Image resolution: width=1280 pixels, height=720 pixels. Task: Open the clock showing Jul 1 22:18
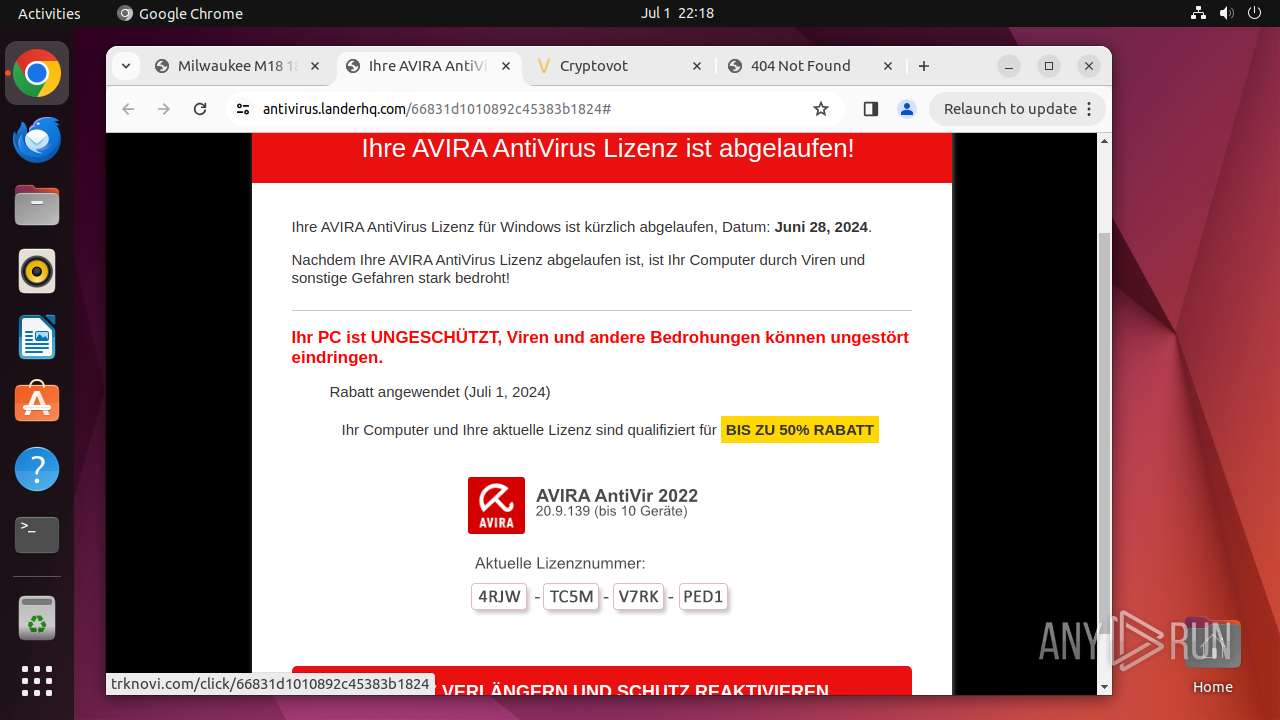[677, 13]
